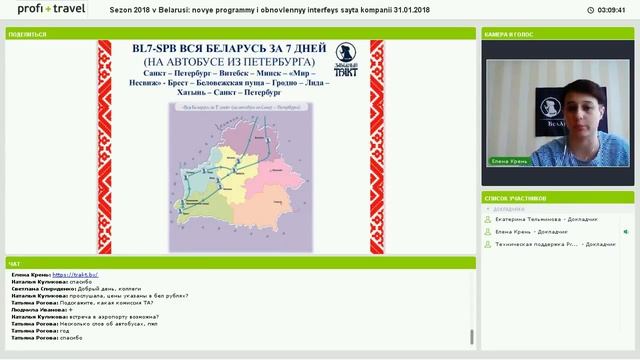
Task: Click the speaker icon next to Елена Крень
Action: tap(626, 232)
